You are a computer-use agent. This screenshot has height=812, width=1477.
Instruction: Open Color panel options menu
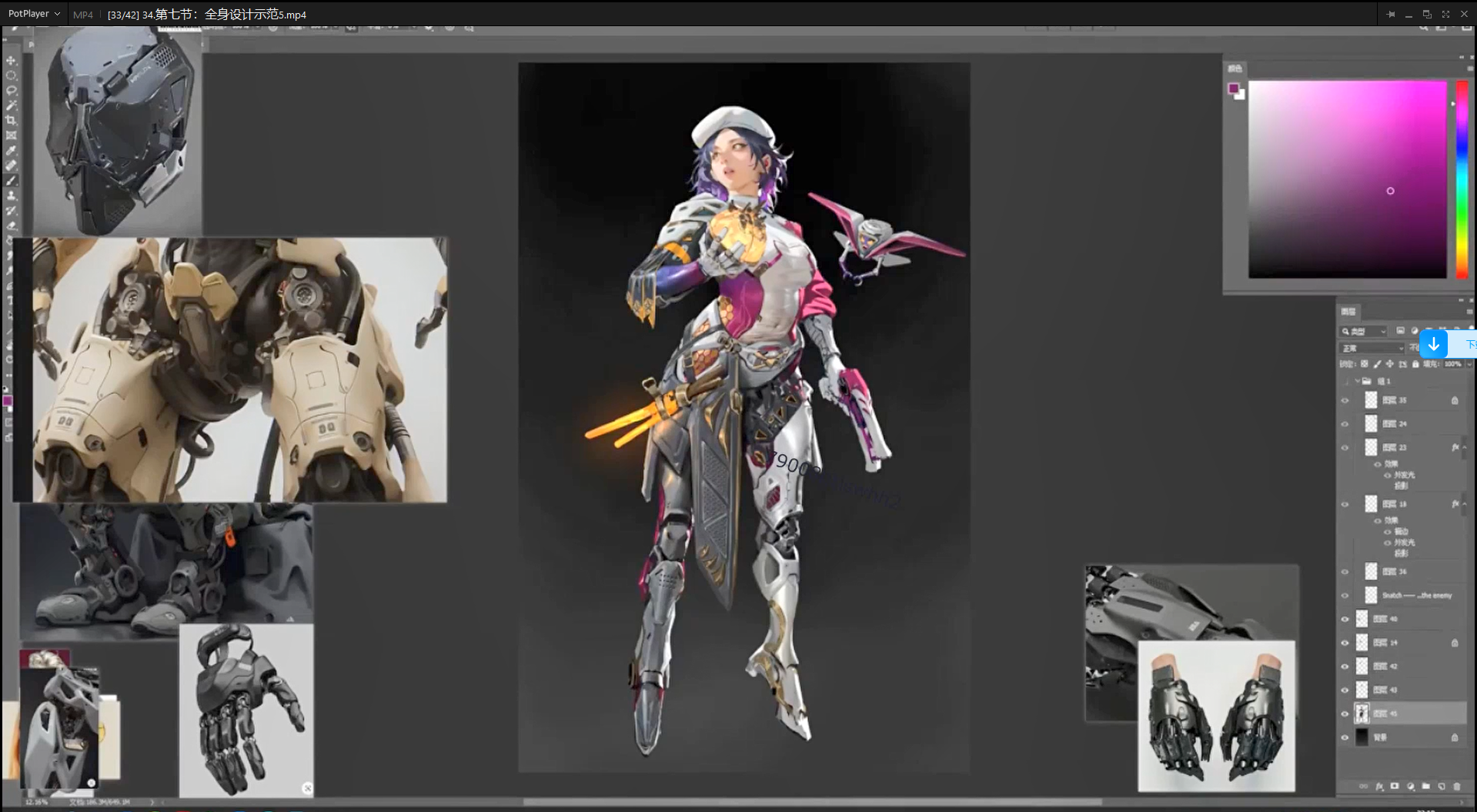point(1469,68)
